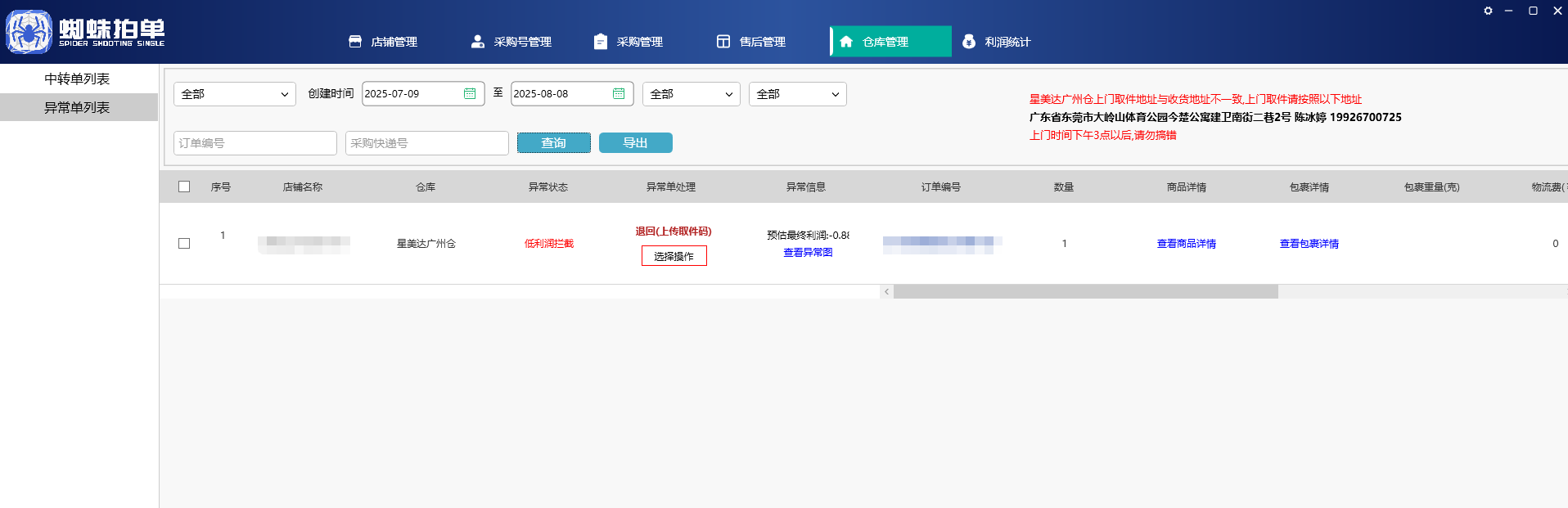Expand the 全部 dropdown after end date
The height and width of the screenshot is (508, 1568).
(692, 94)
